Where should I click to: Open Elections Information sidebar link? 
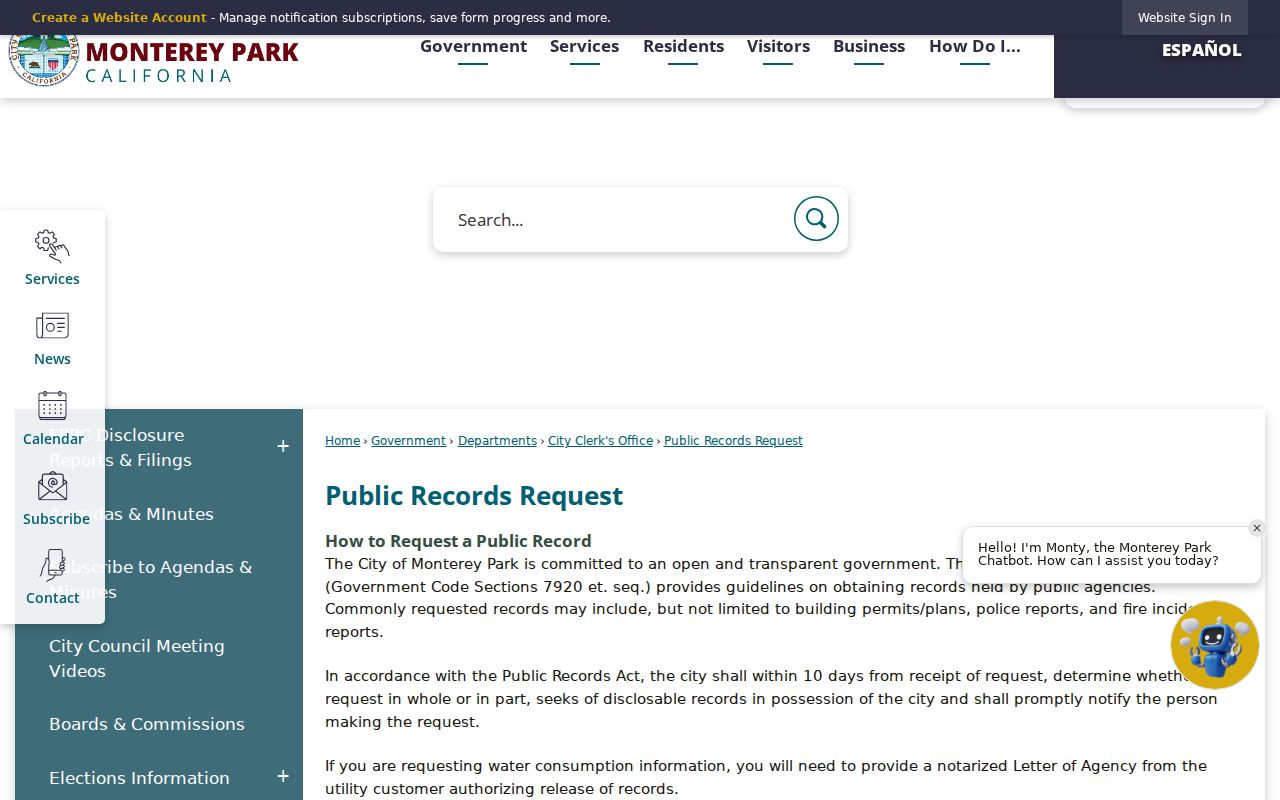point(139,777)
